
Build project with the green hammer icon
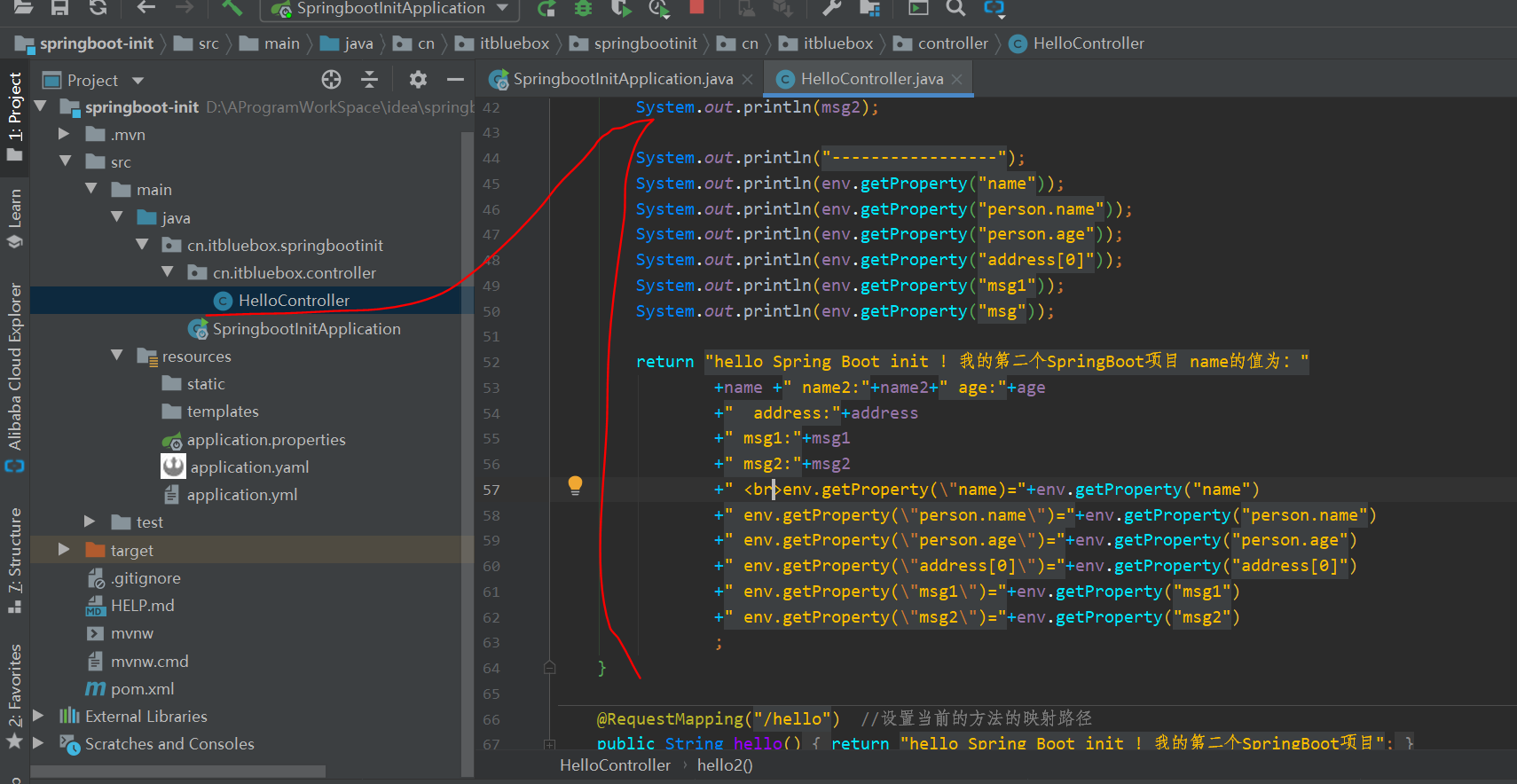[x=232, y=7]
